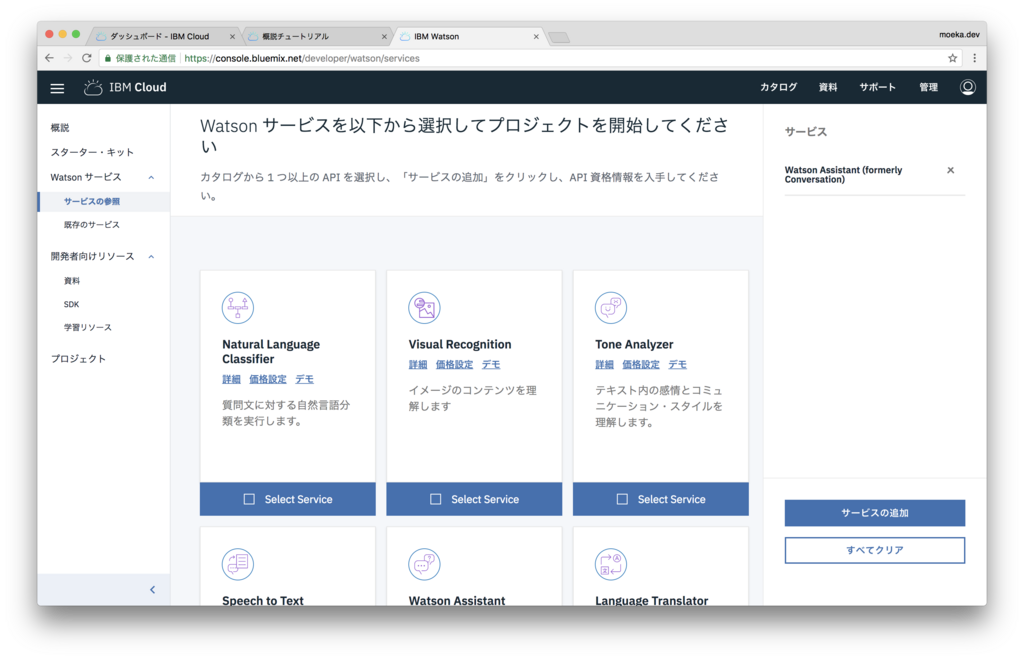Click the Visual Recognition service icon

click(424, 308)
